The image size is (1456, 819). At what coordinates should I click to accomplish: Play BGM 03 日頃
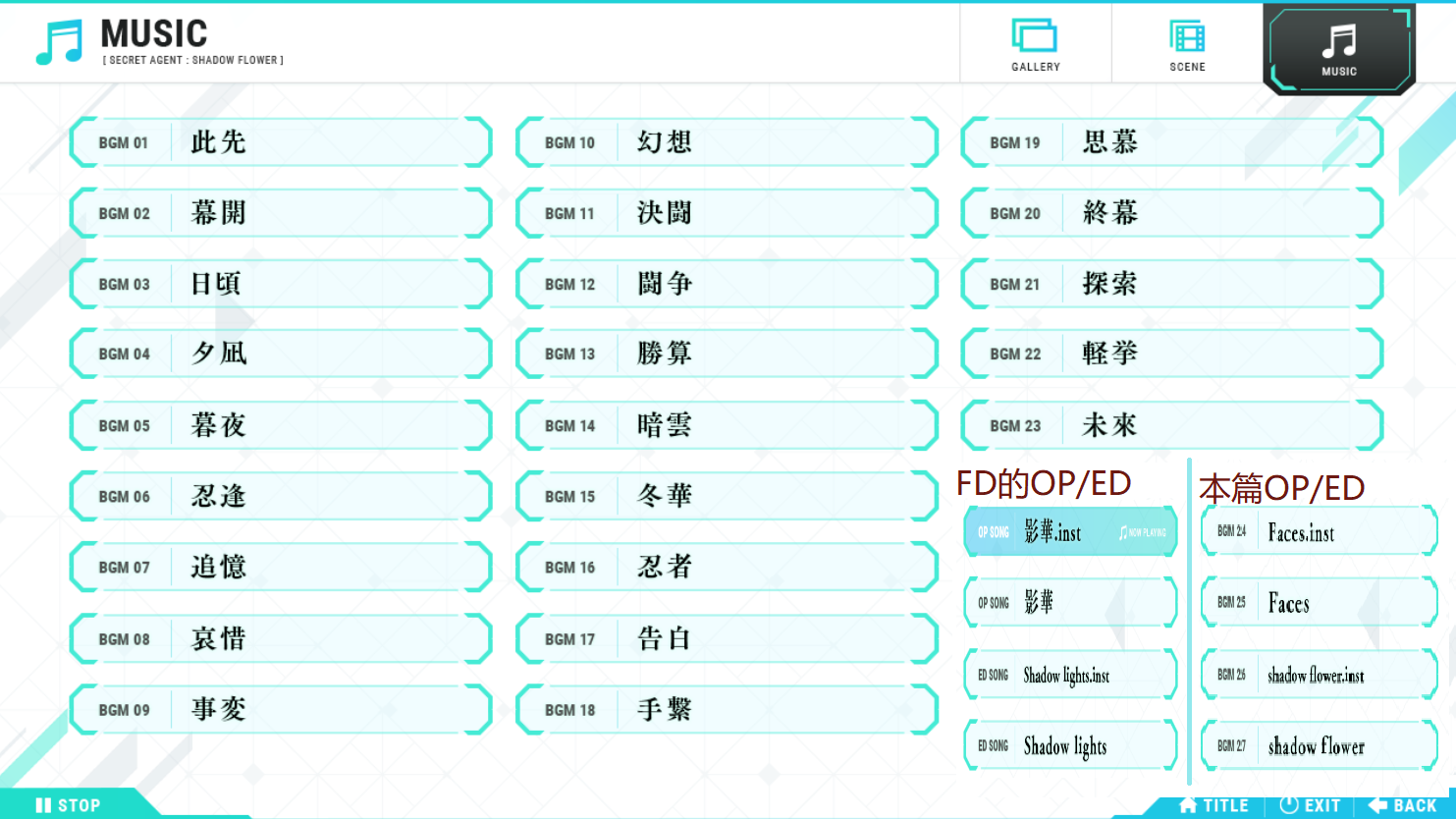[281, 284]
